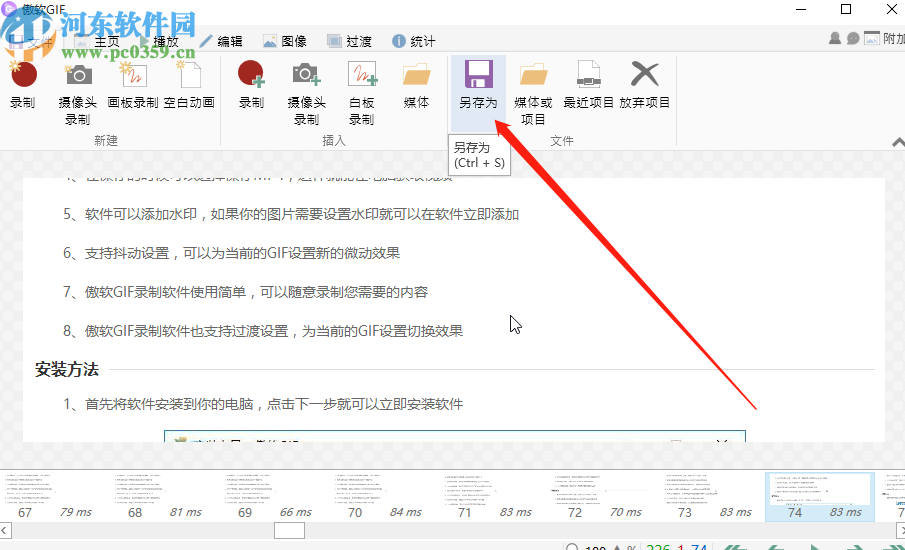Insert 媒体 media file
The width and height of the screenshot is (905, 550).
416,85
